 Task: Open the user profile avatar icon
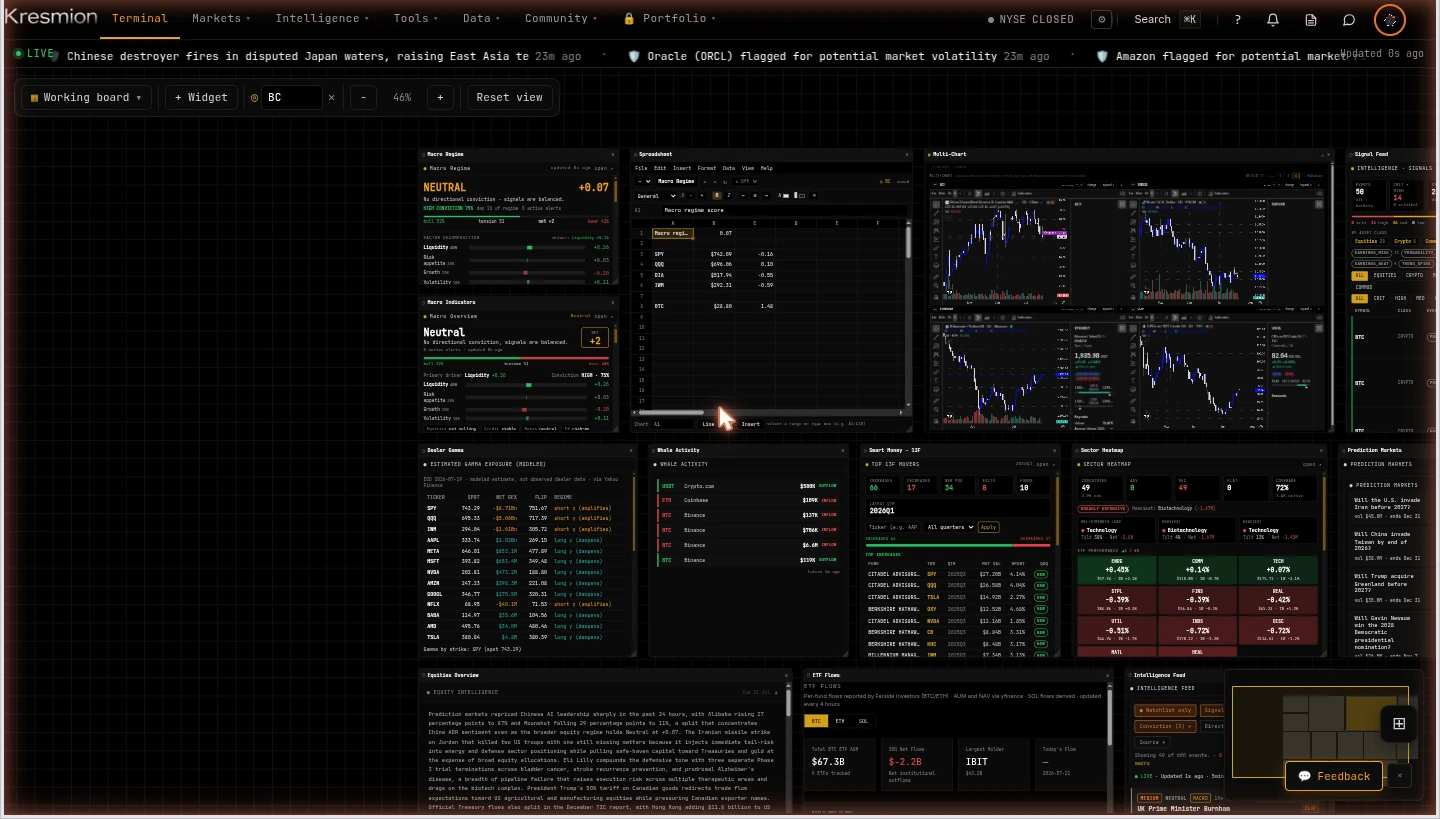click(x=1390, y=19)
